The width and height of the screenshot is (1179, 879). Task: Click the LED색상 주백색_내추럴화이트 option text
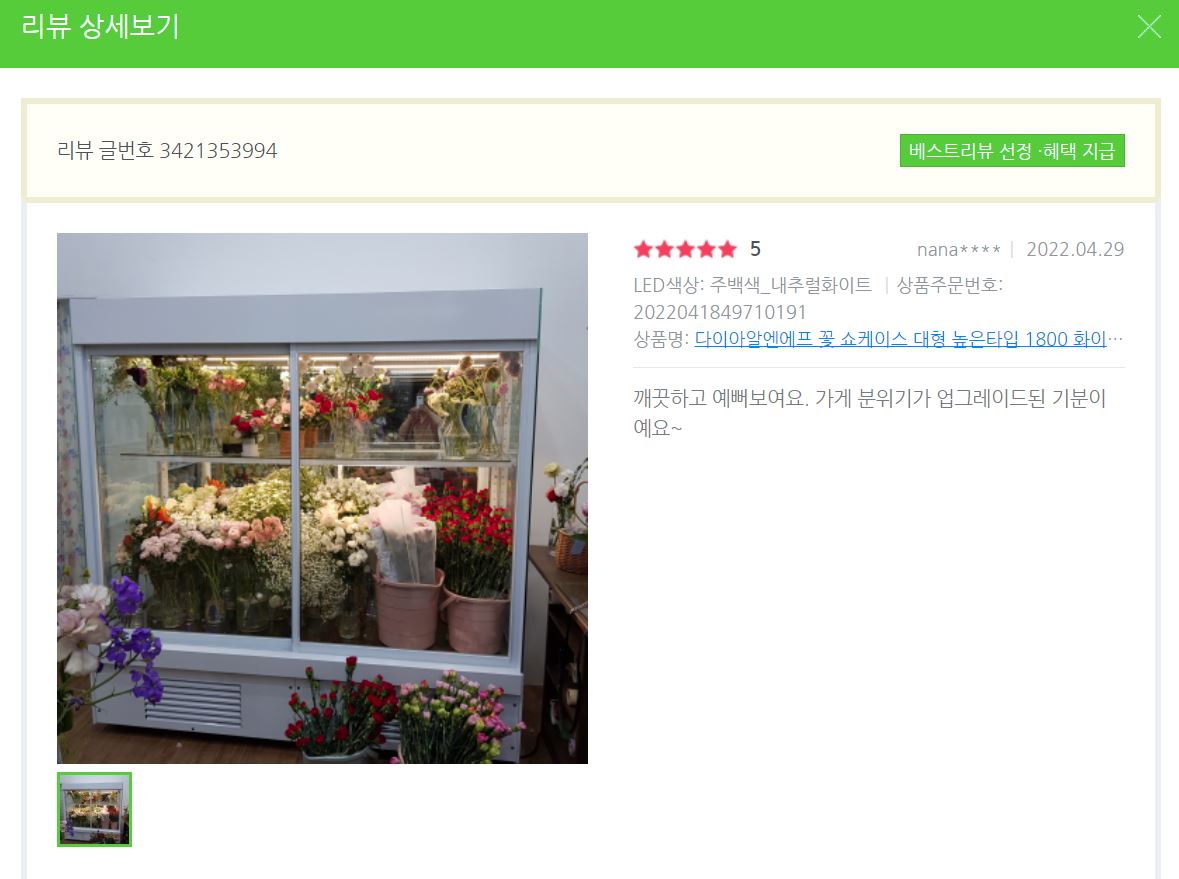(753, 285)
